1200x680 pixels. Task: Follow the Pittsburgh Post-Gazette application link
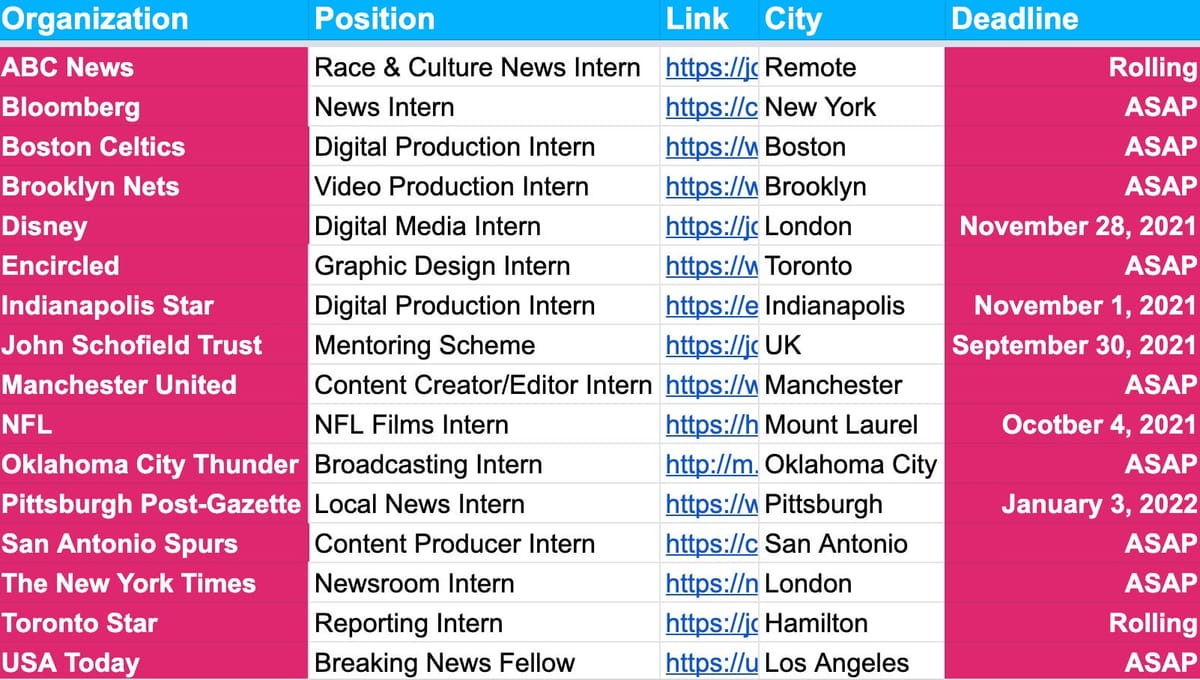point(710,504)
